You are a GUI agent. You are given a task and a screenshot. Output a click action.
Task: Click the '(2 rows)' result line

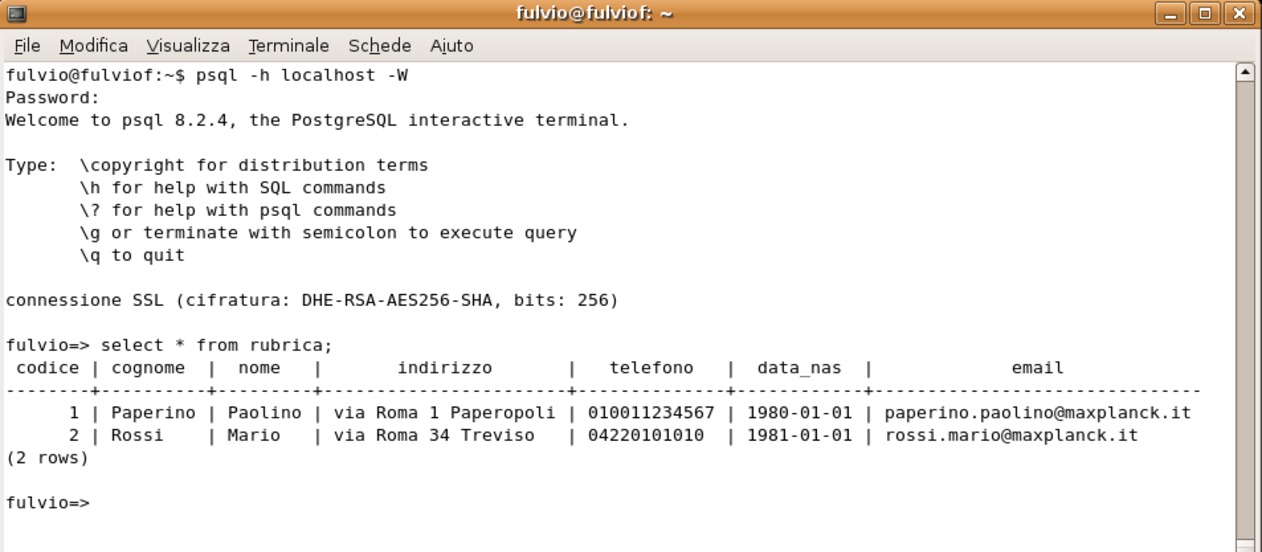coord(47,458)
